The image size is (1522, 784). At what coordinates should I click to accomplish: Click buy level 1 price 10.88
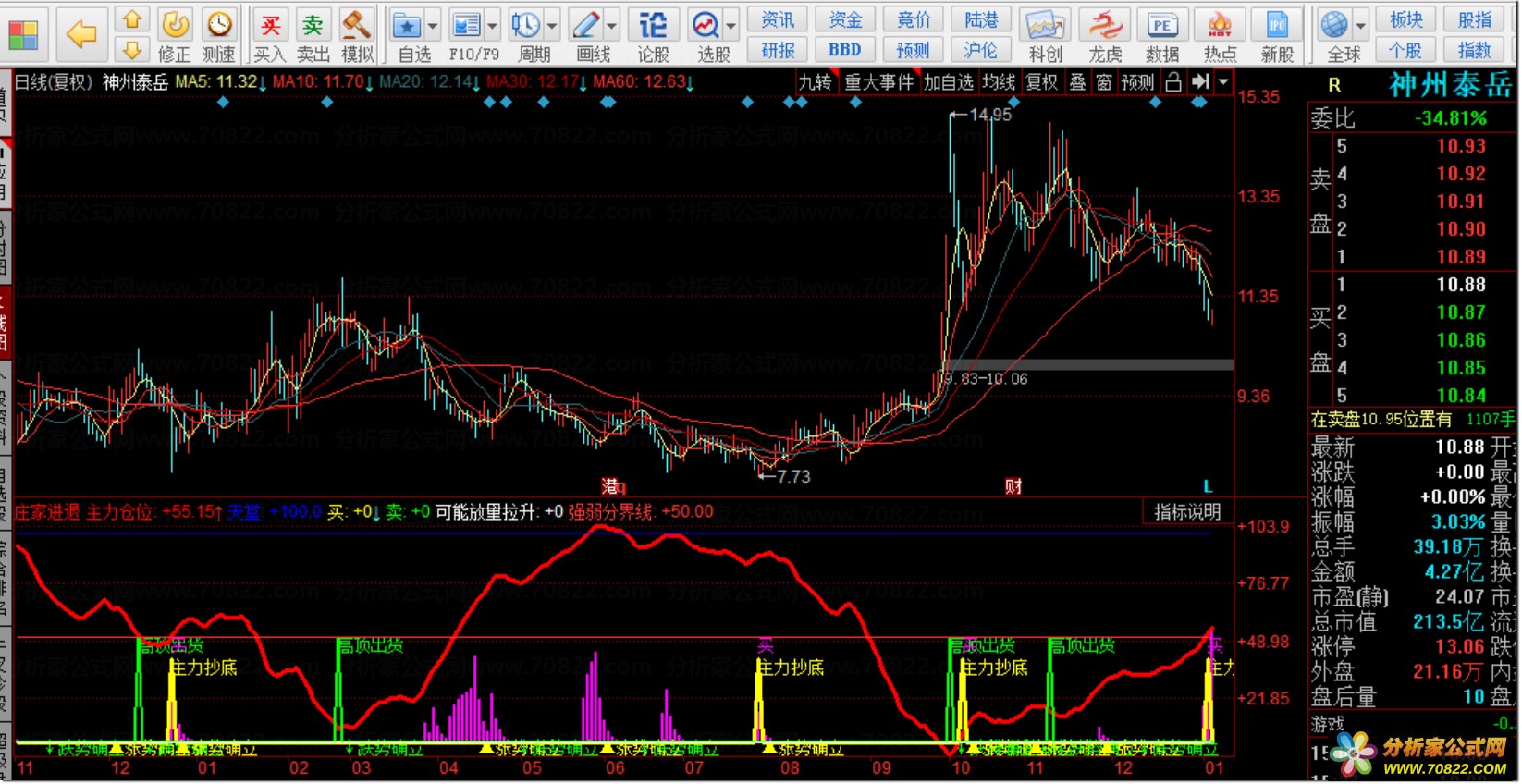point(1460,285)
